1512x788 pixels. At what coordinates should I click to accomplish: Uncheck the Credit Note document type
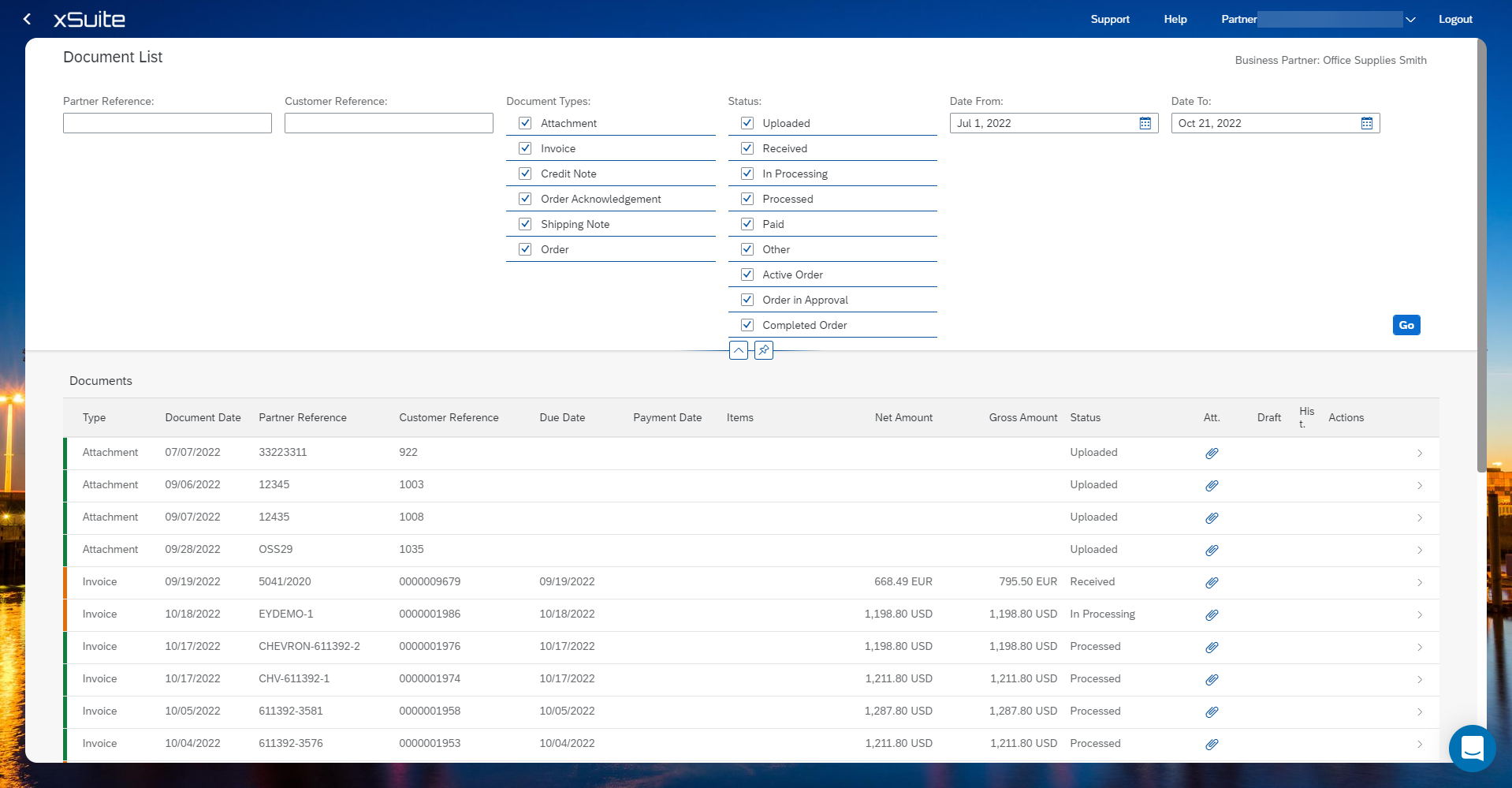pos(525,174)
